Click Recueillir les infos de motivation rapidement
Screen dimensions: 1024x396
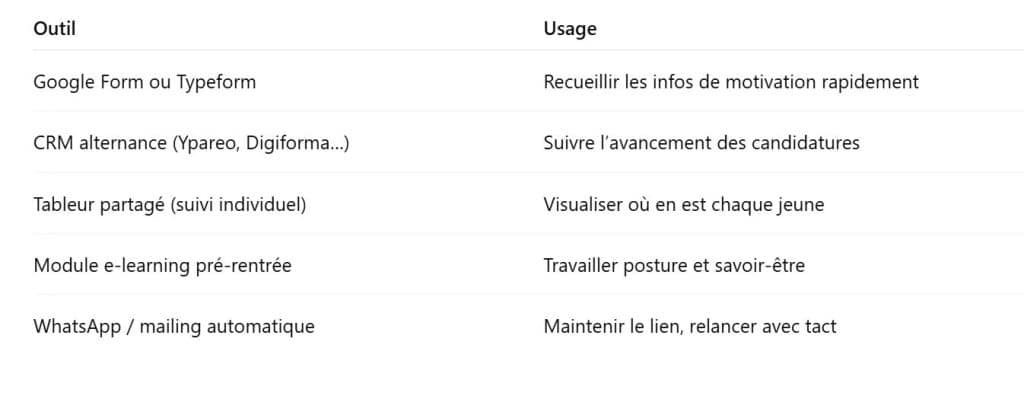point(731,82)
